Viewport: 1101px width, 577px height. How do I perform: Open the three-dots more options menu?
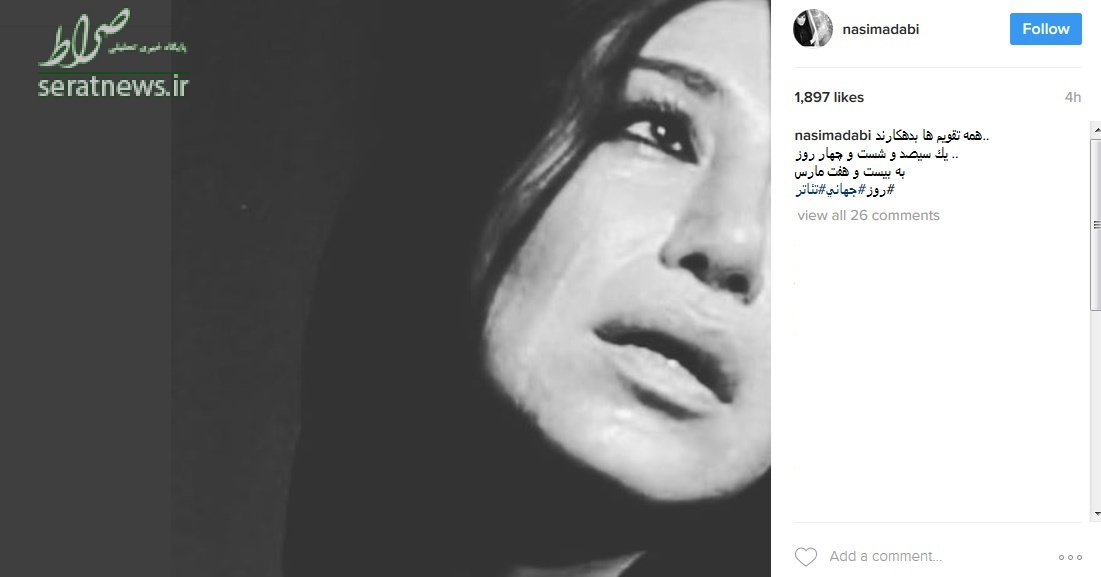1070,557
